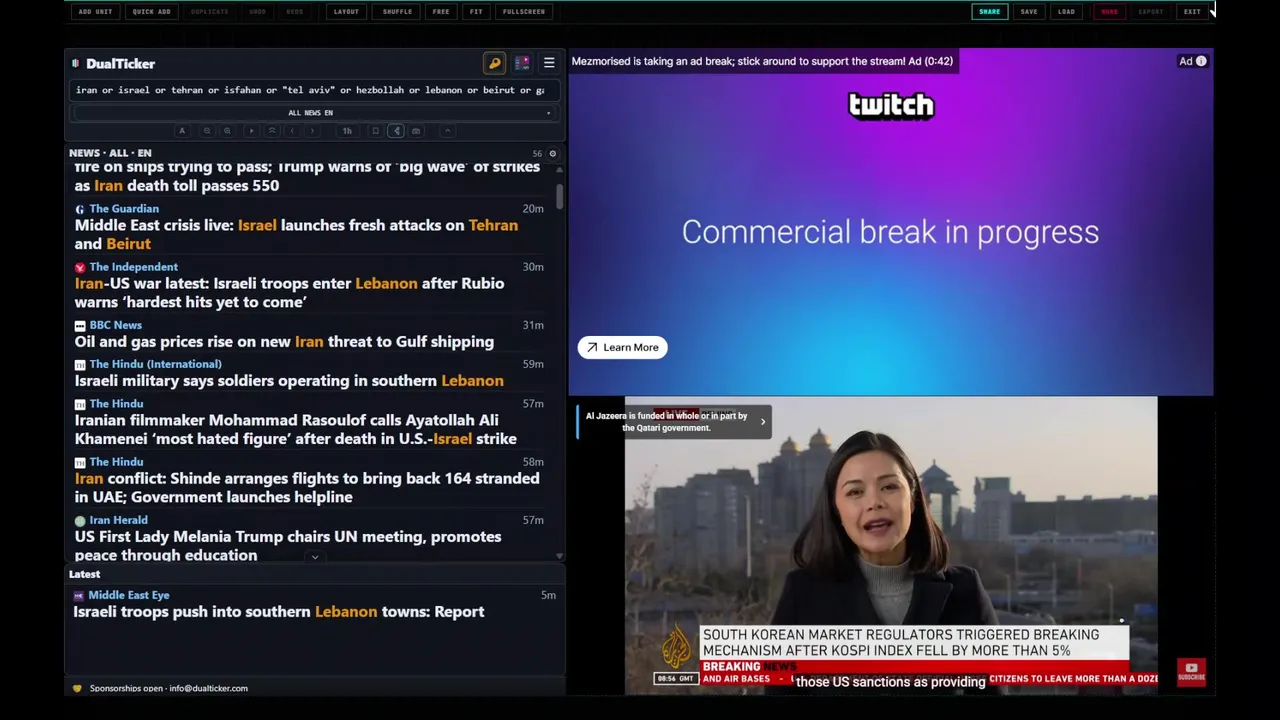Click the DualTicker logo icon

75,63
